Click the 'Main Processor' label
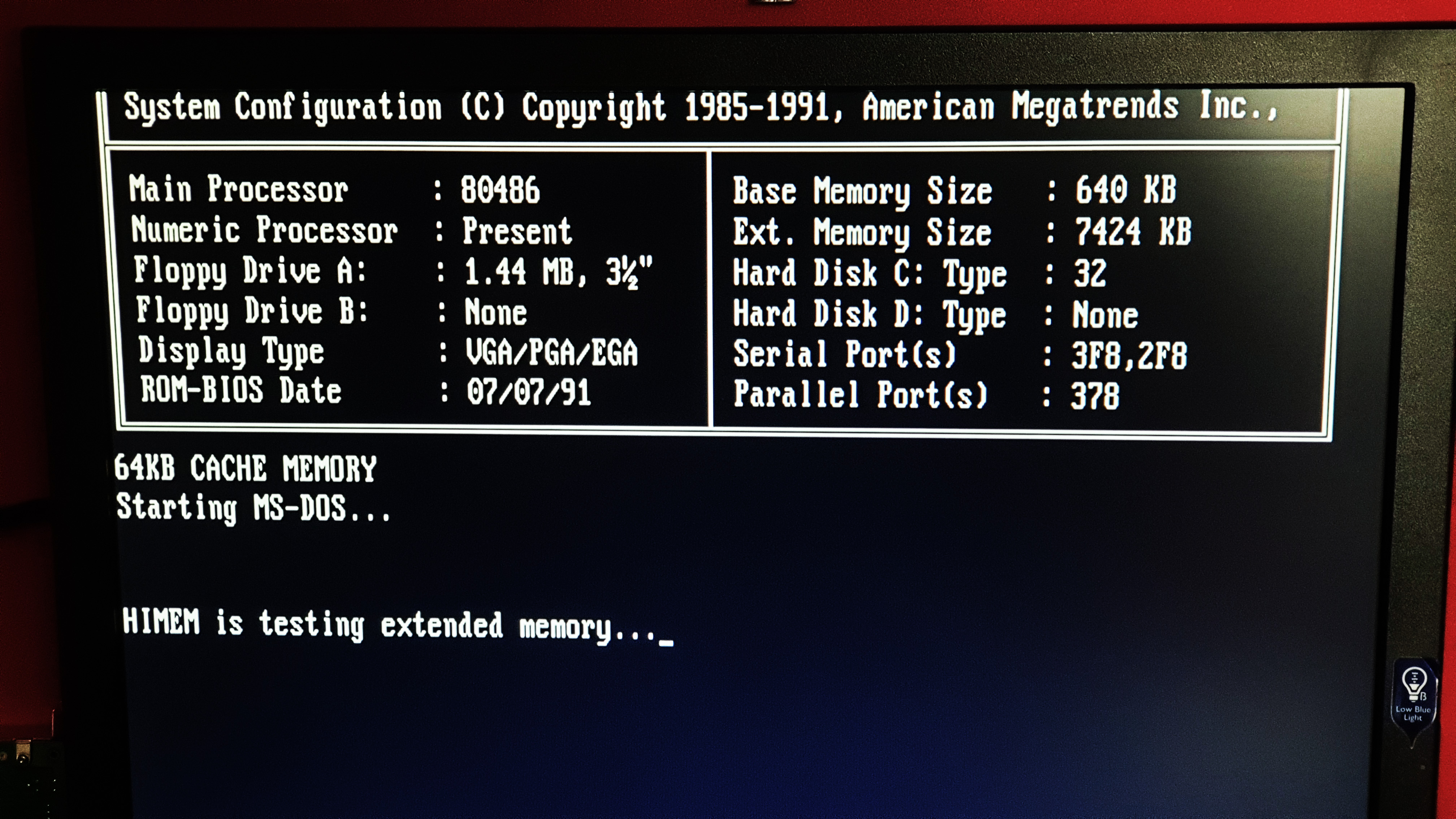 [x=238, y=189]
